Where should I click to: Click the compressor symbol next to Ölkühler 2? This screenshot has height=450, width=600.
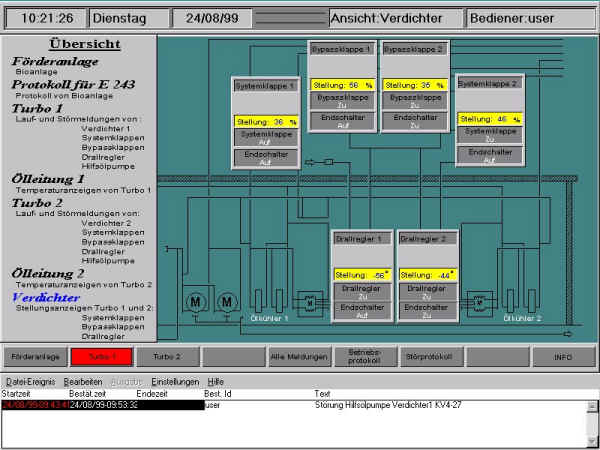tap(479, 304)
